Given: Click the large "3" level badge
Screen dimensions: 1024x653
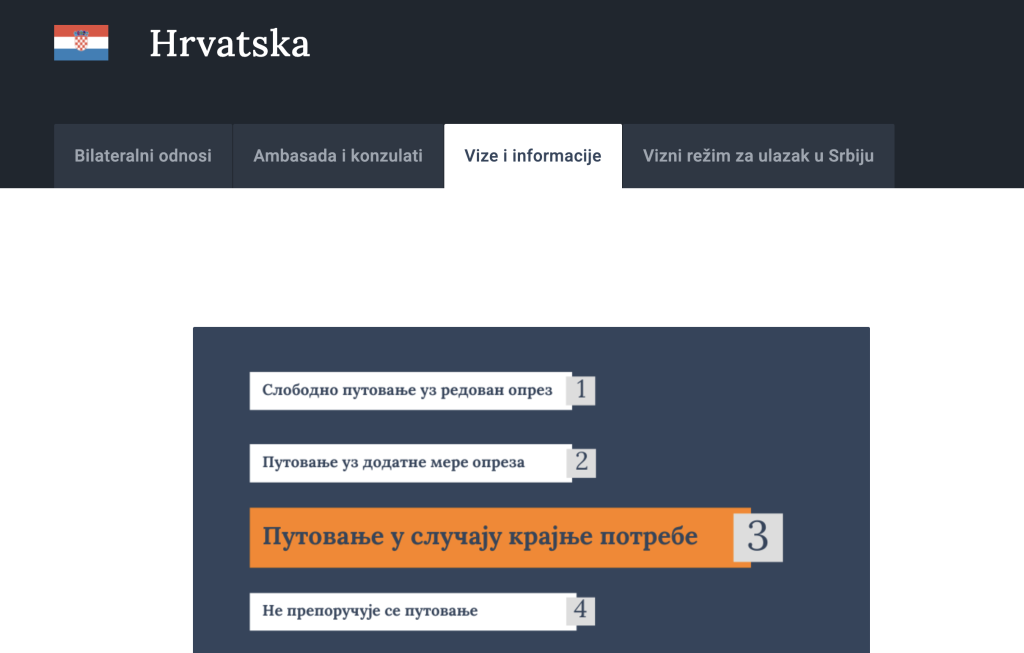Looking at the screenshot, I should 760,537.
